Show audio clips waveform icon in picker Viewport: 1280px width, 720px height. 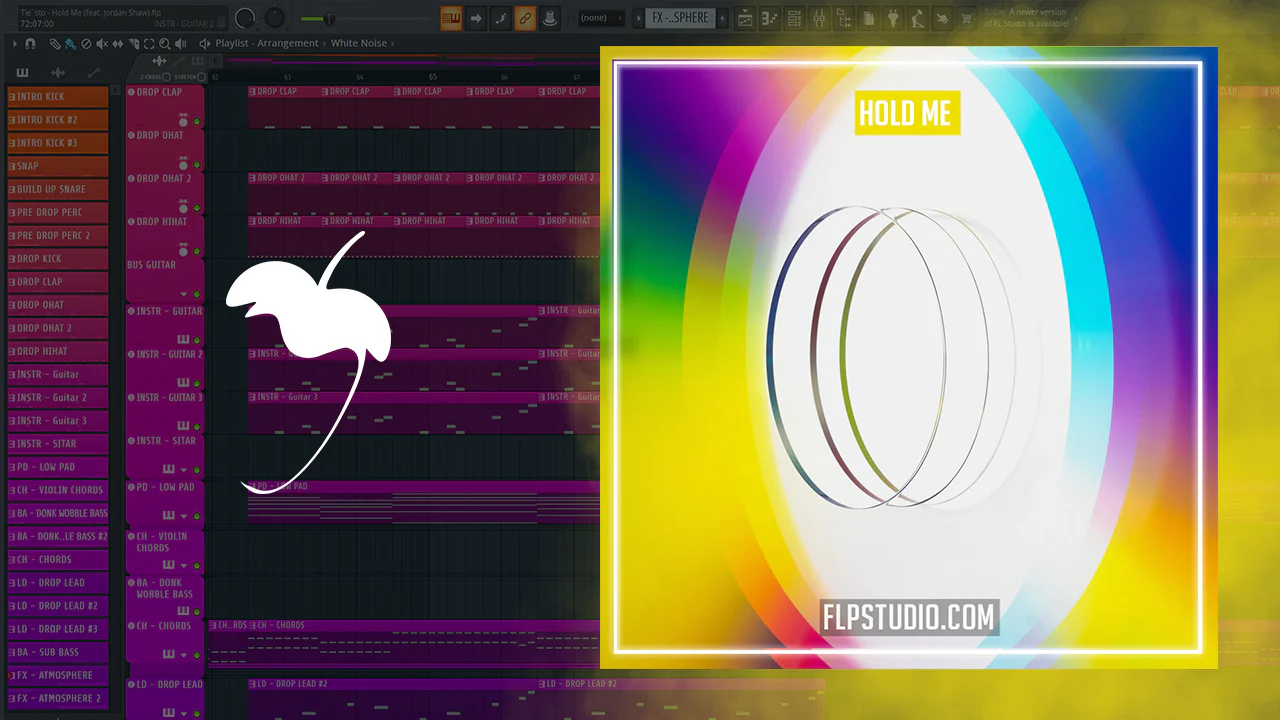point(58,72)
